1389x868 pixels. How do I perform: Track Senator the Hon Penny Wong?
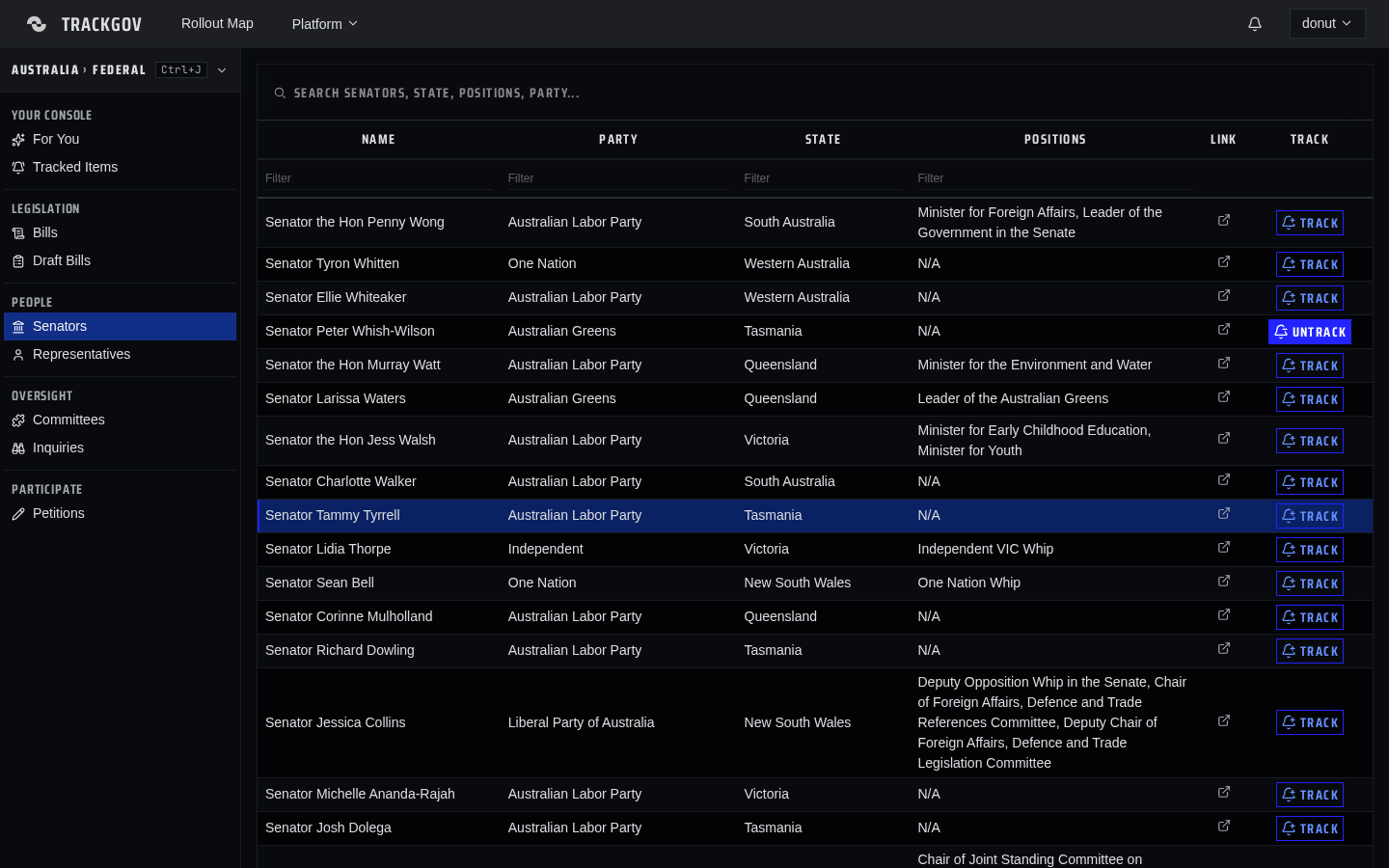(1310, 223)
